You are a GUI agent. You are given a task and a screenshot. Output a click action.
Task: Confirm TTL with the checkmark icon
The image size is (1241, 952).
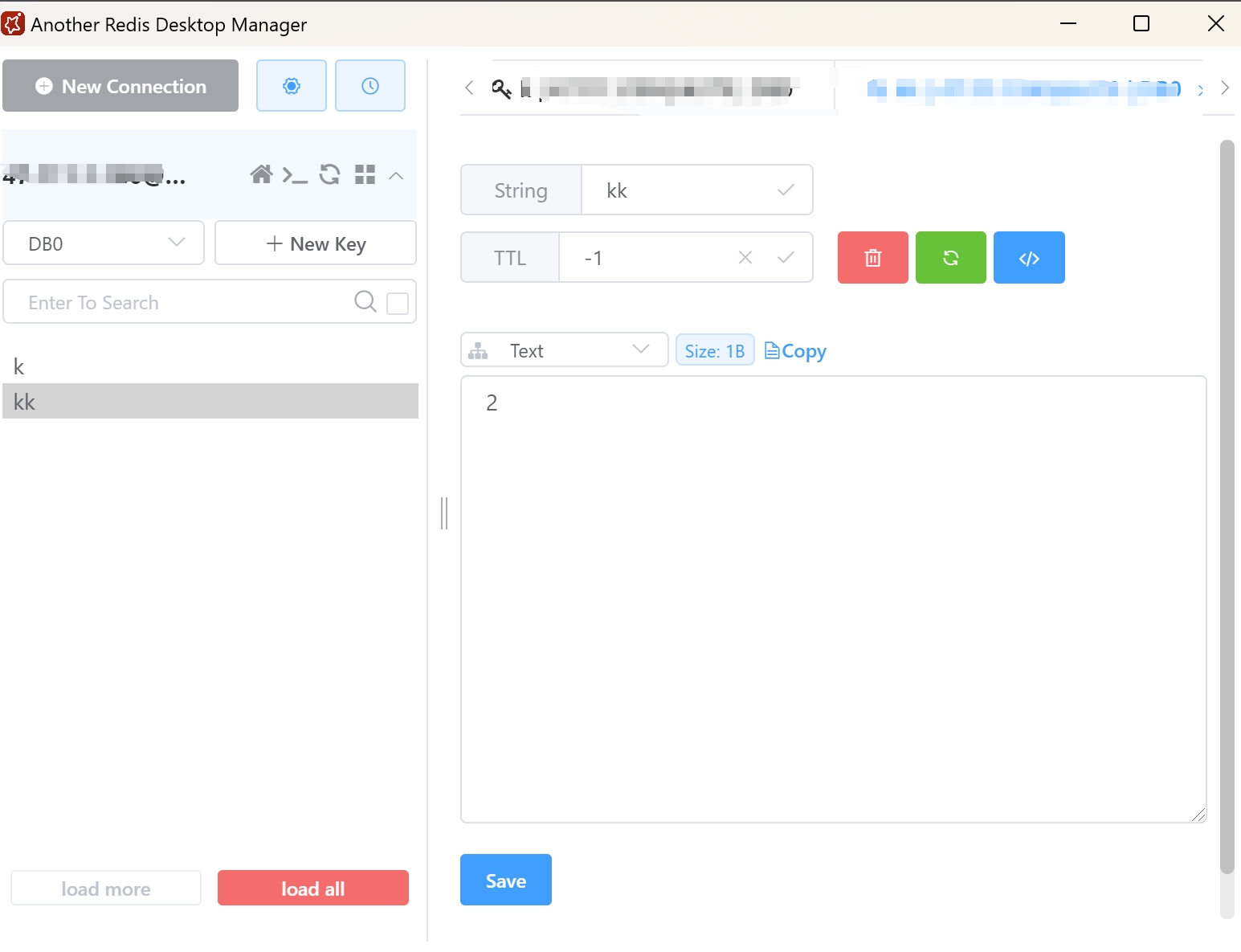click(x=786, y=258)
